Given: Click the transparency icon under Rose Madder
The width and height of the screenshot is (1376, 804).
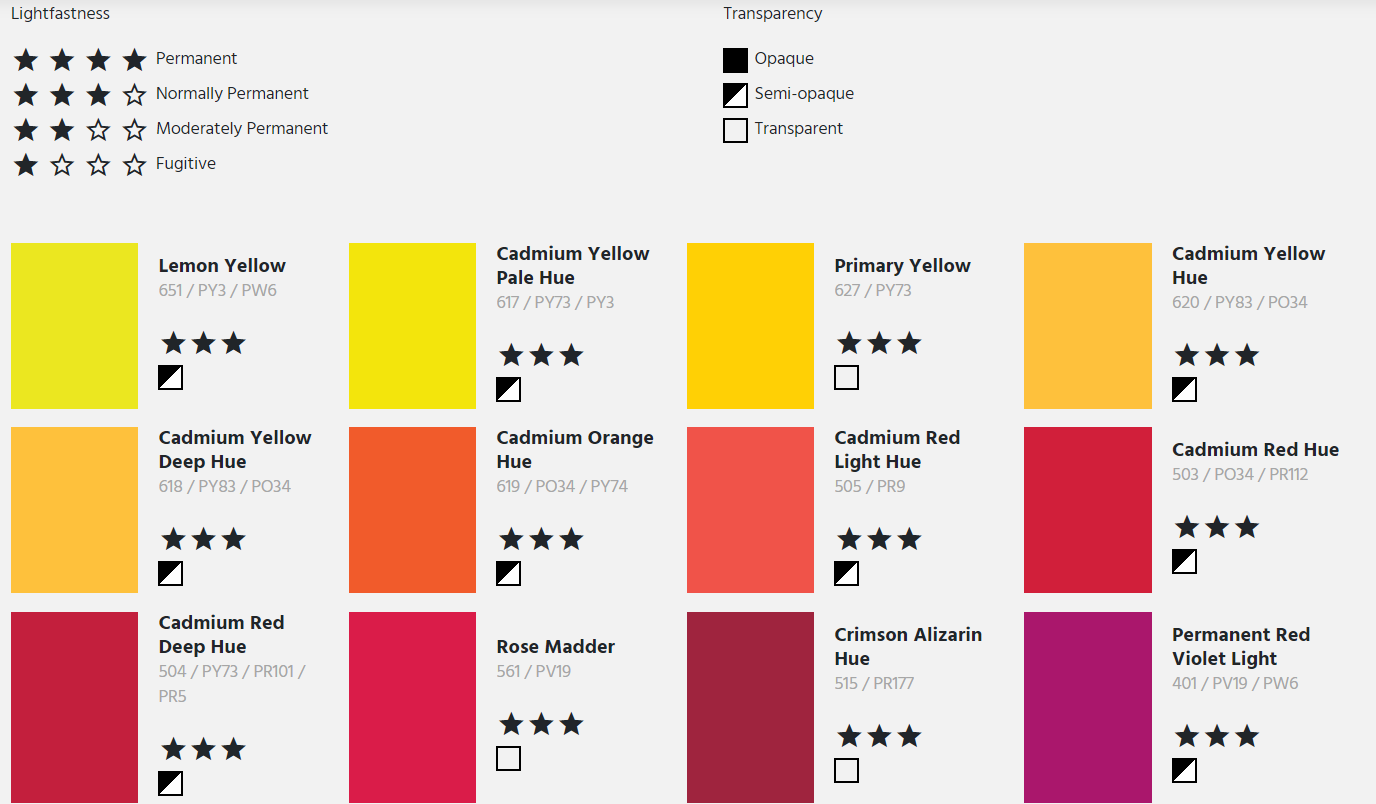Looking at the screenshot, I should click(508, 758).
